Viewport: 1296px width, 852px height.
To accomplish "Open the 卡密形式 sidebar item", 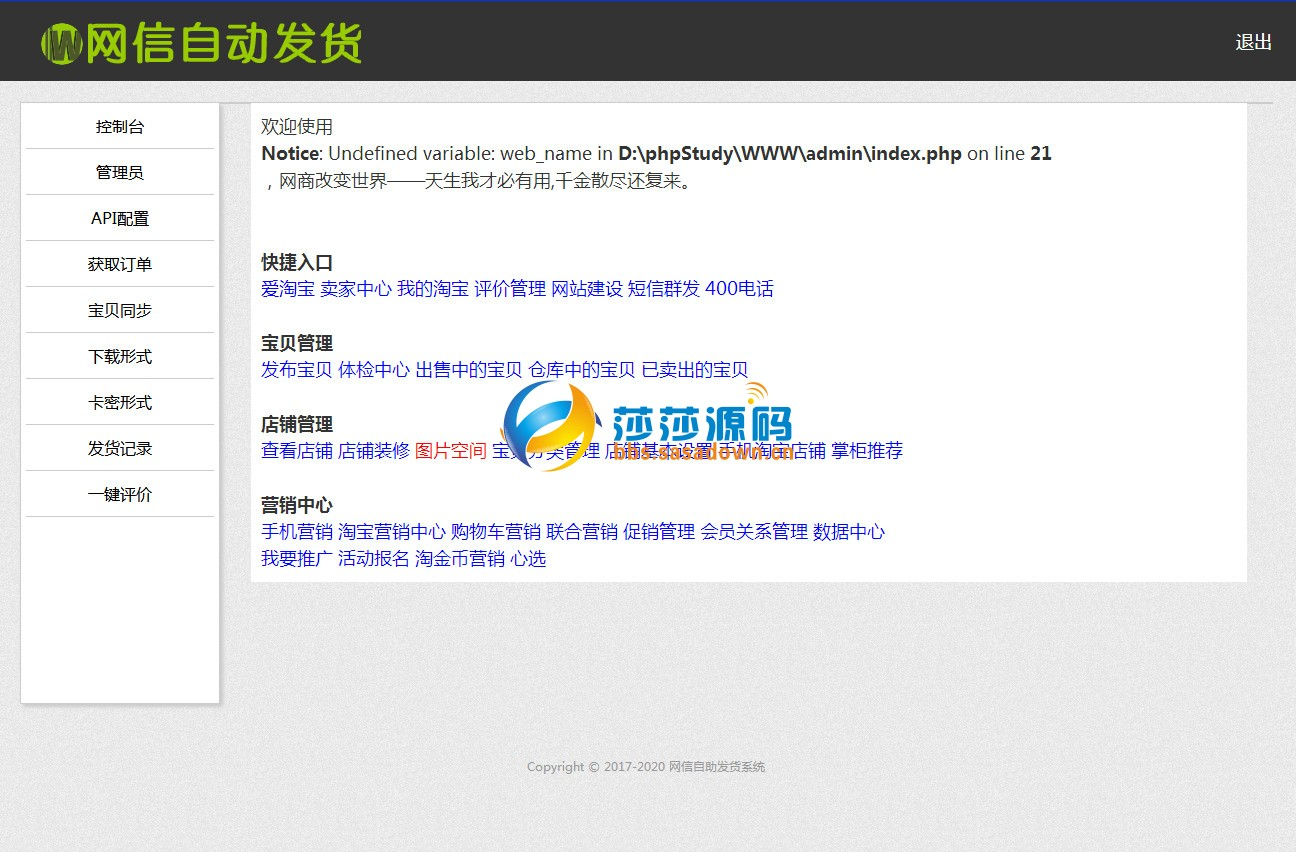I will tap(120, 403).
